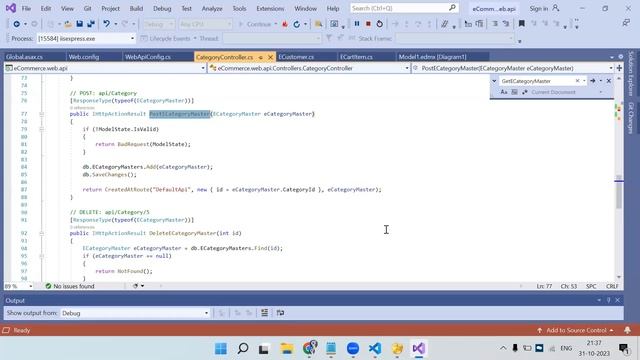Image resolution: width=640 pixels, height=360 pixels.
Task: Click the Navigate Backward arrow icon
Action: (x=16, y=24)
